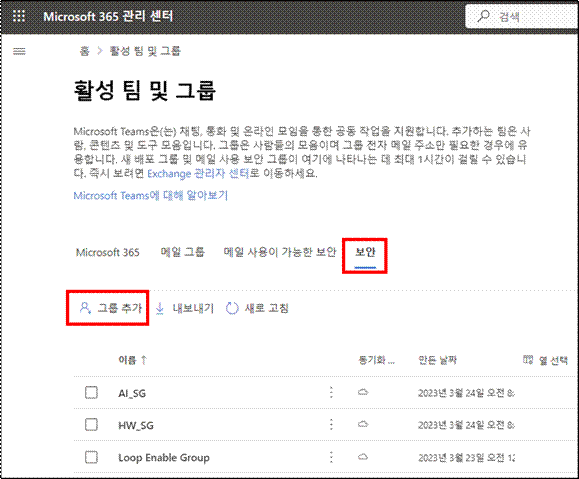
Task: Click the 동기화 column header
Action: pos(377,360)
